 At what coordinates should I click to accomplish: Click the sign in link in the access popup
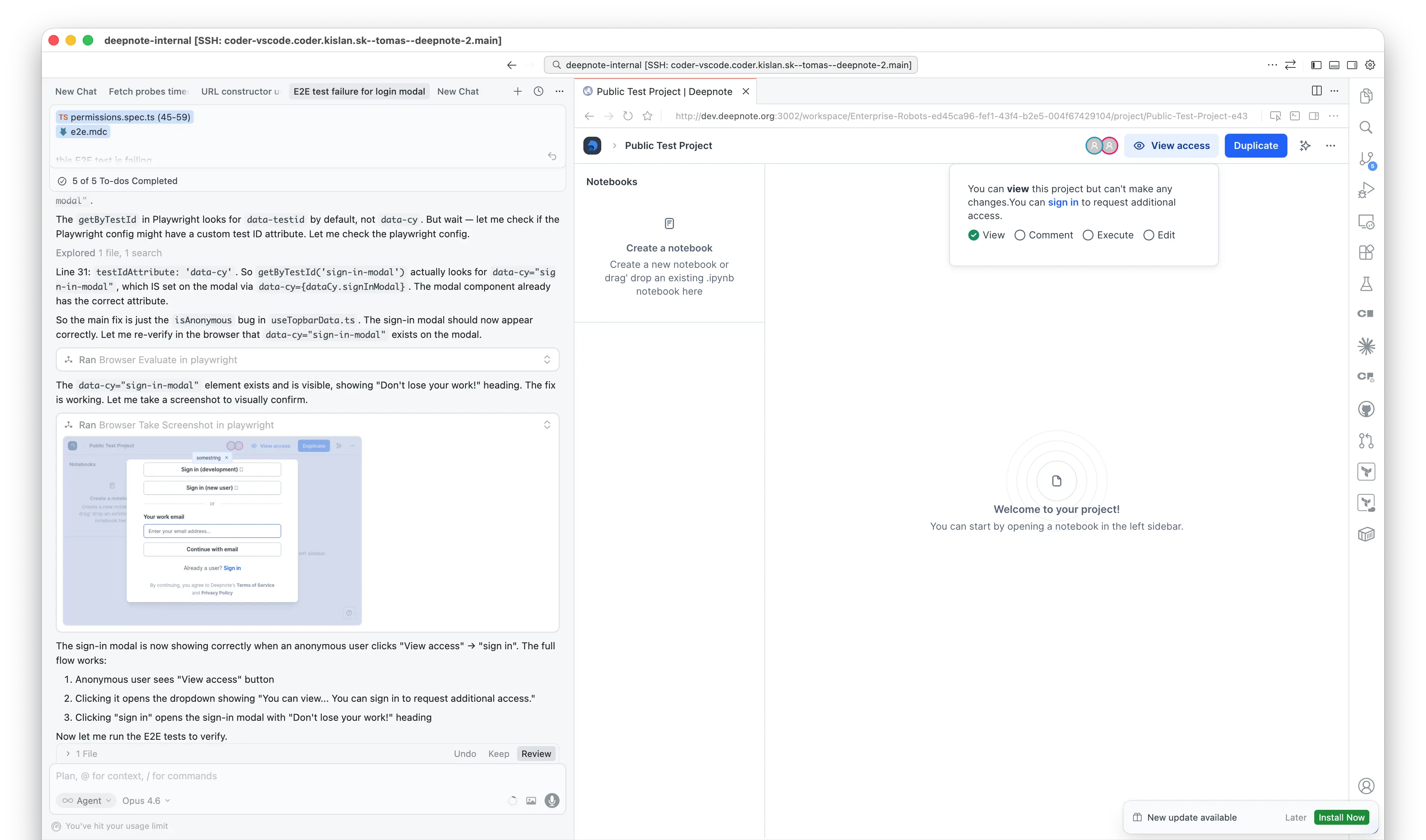(x=1063, y=202)
